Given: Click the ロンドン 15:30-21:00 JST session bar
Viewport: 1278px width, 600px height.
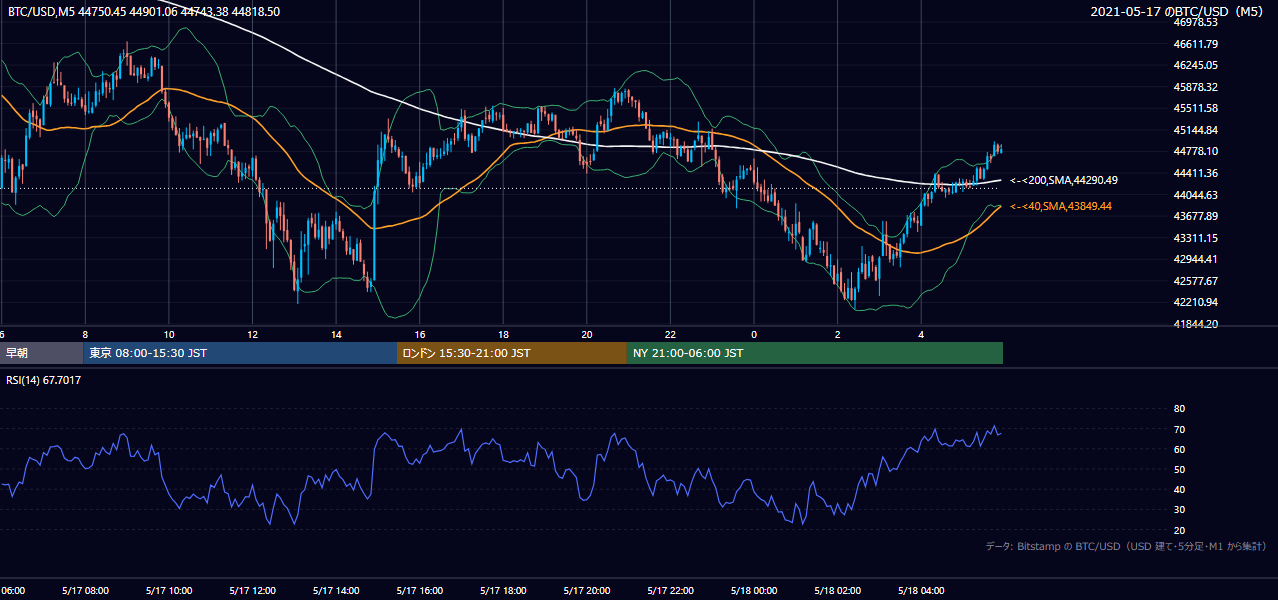Looking at the screenshot, I should pyautogui.click(x=512, y=353).
